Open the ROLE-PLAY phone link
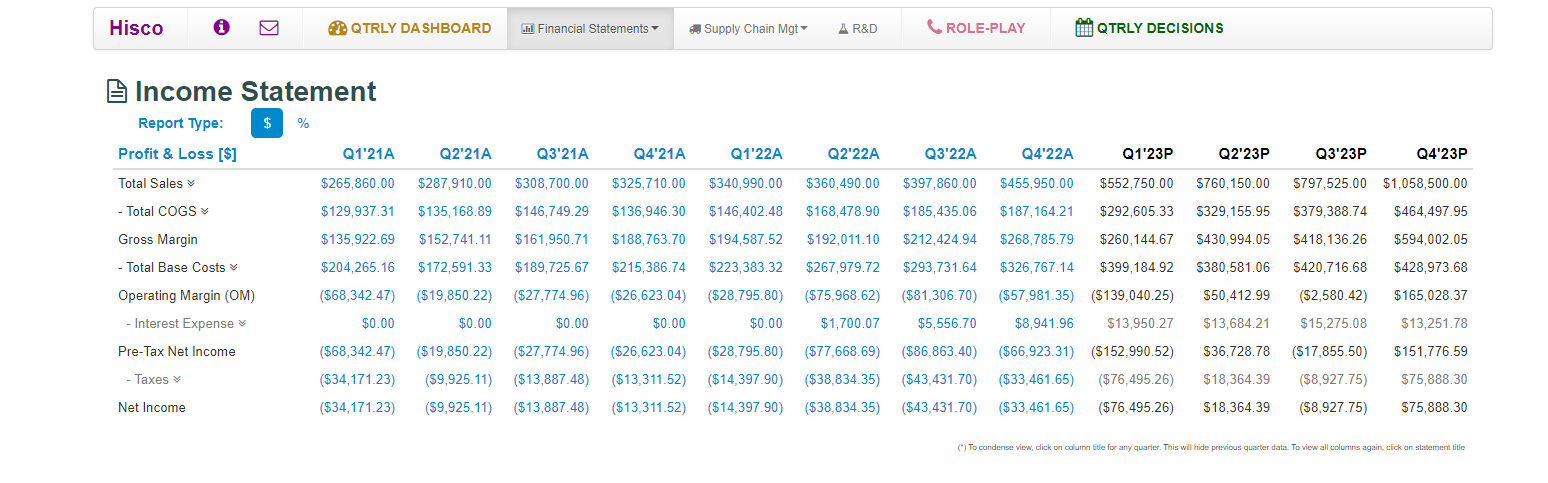Image resolution: width=1548 pixels, height=483 pixels. (x=976, y=28)
